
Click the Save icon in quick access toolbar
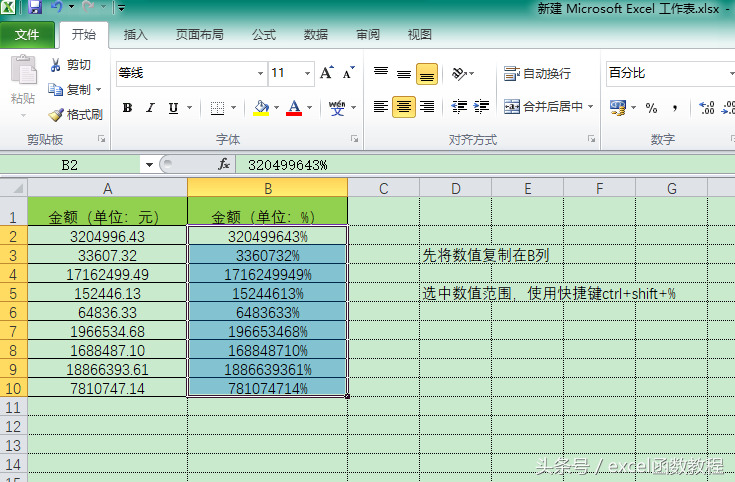click(35, 7)
